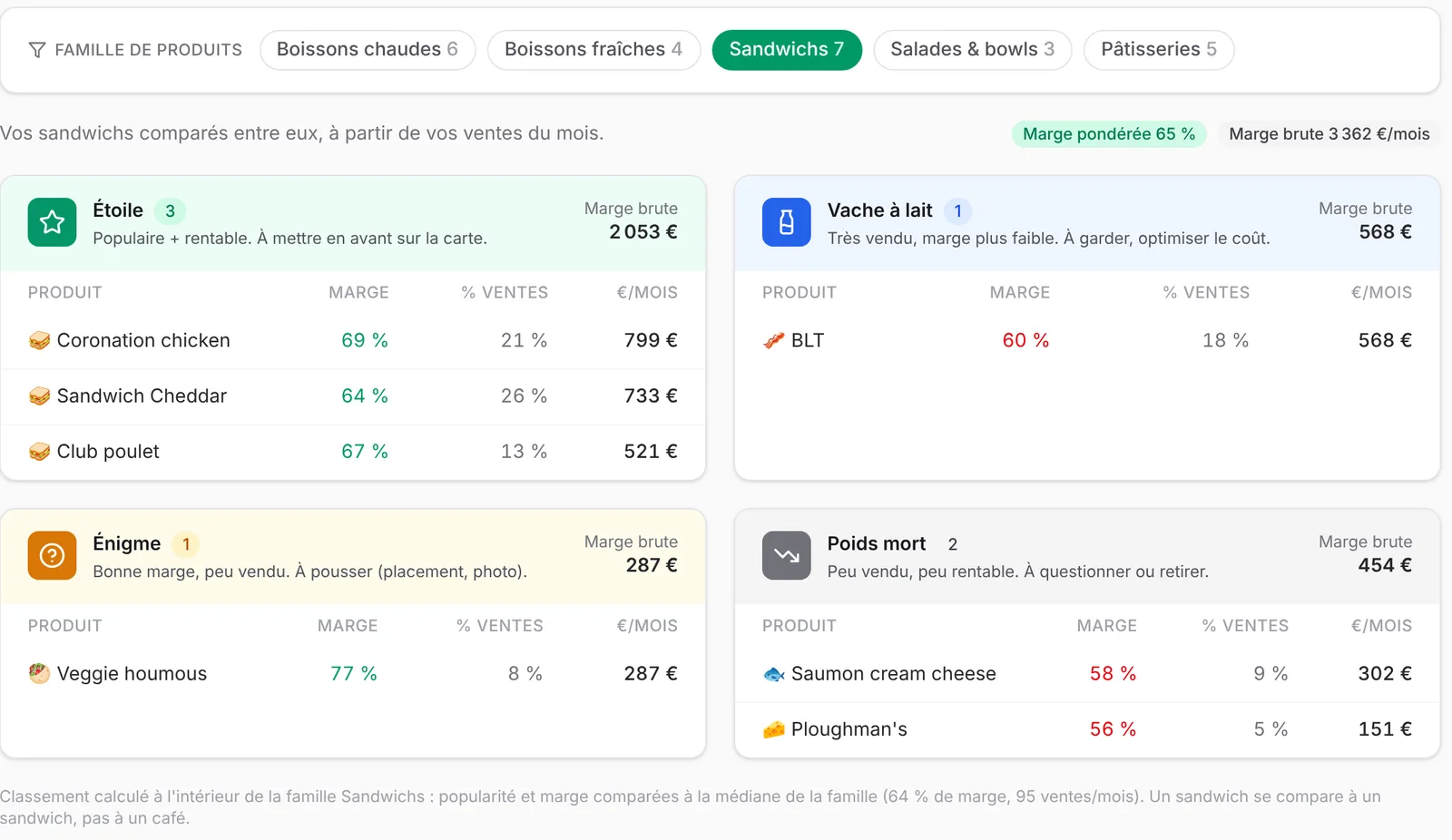Click the wrap icon beside Veggie houmous
Viewport: 1452px width, 840px height.
coord(39,674)
